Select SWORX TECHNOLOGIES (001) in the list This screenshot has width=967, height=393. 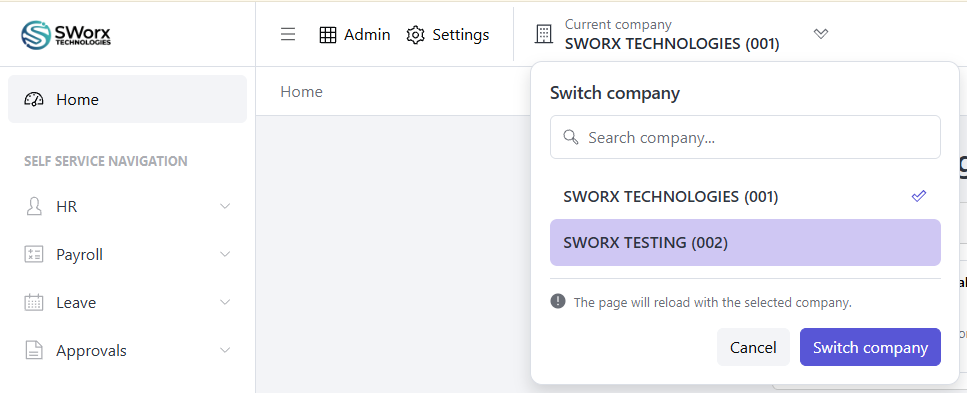coord(745,196)
